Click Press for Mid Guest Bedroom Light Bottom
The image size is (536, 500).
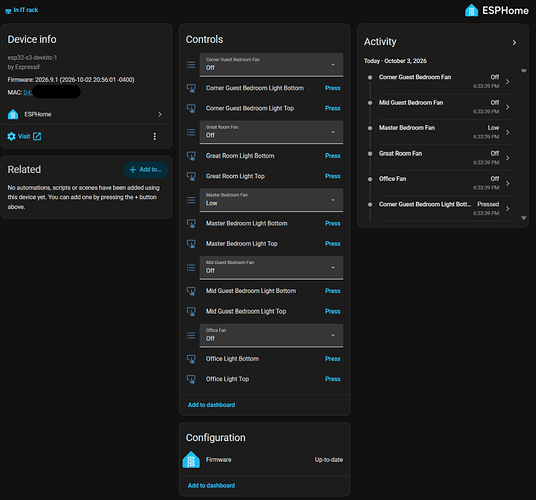coord(333,291)
